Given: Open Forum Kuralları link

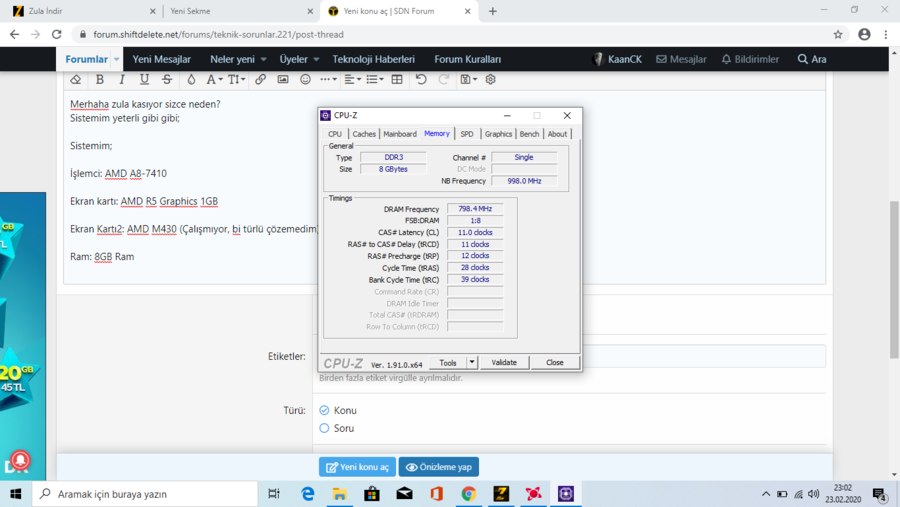Looking at the screenshot, I should (x=467, y=59).
